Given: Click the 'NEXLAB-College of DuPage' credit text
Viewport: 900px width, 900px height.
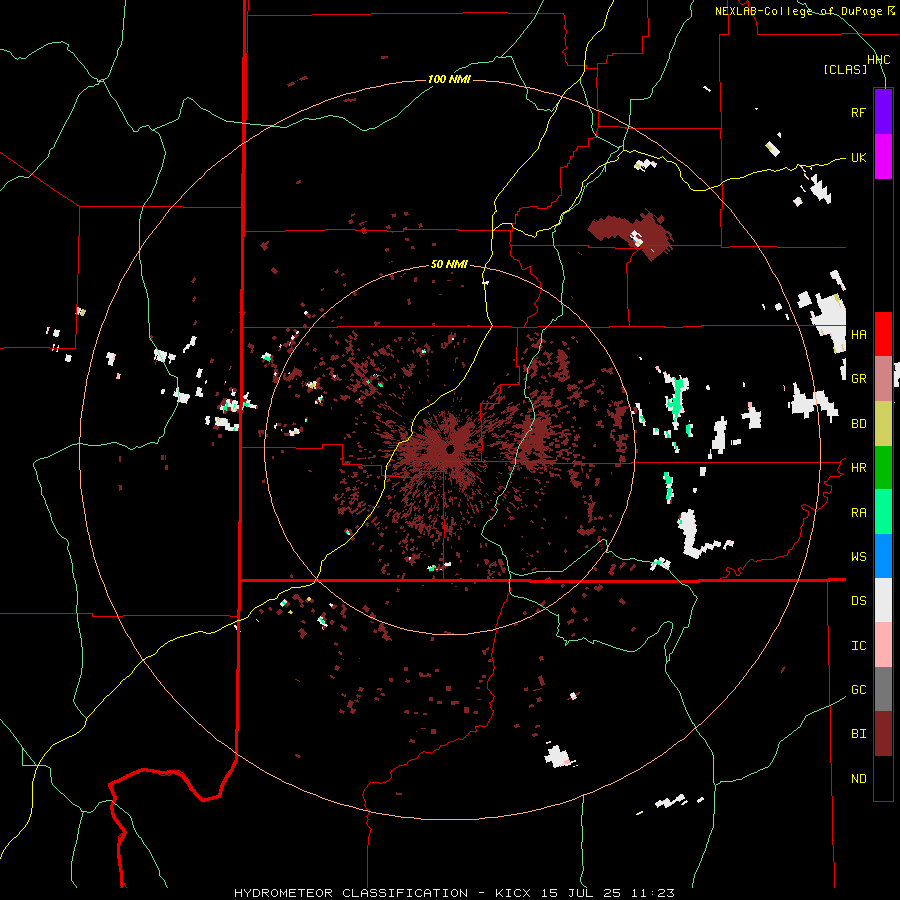Looking at the screenshot, I should 798,11.
